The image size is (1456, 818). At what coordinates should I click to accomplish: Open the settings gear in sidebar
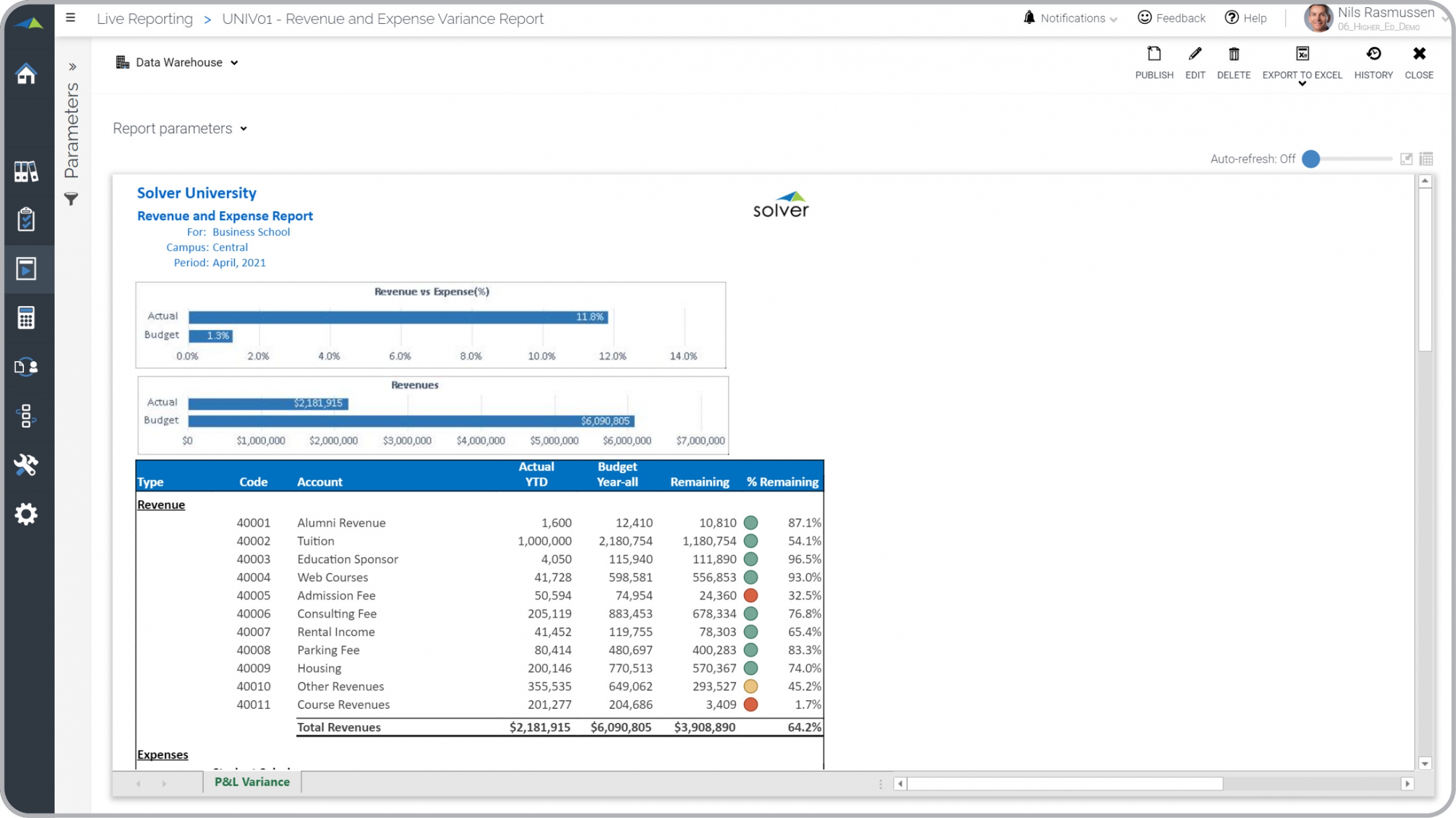pyautogui.click(x=26, y=514)
